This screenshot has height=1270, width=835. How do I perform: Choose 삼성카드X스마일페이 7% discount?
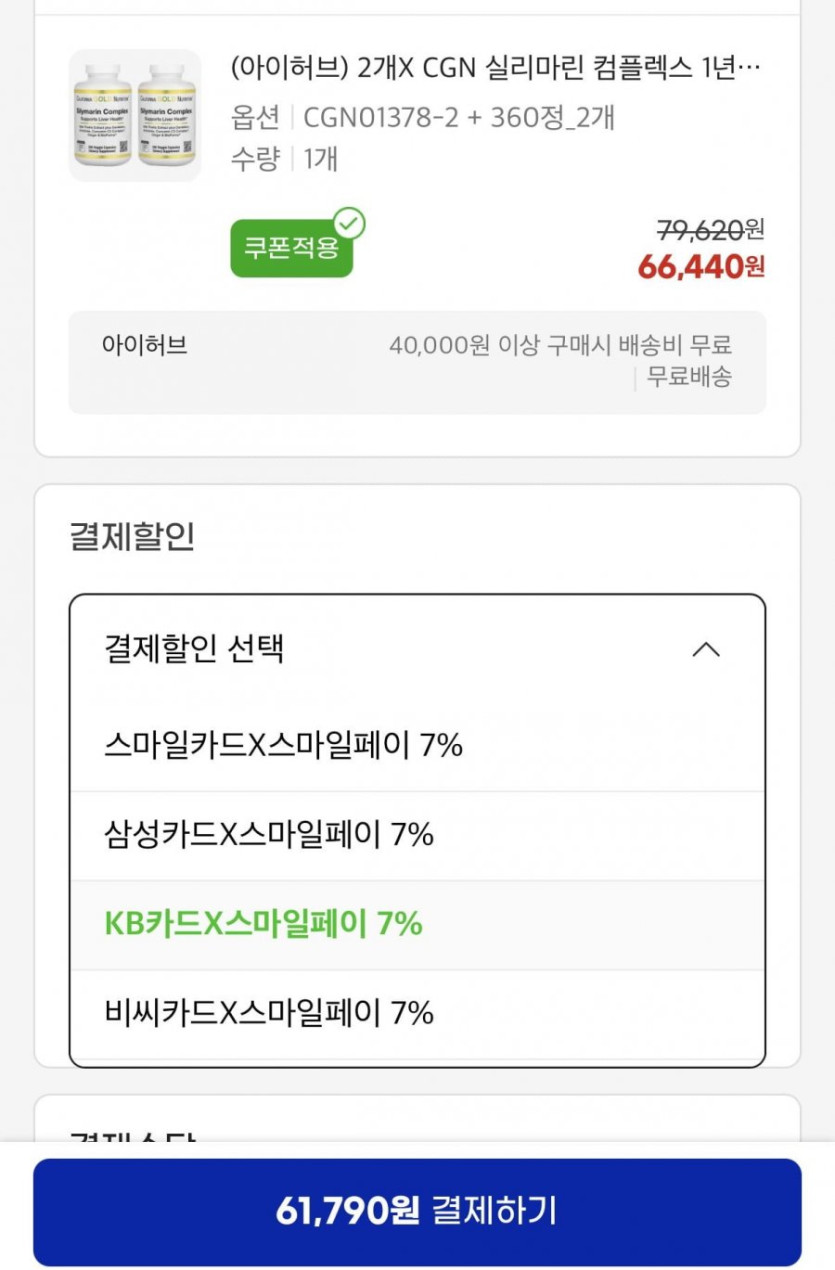(x=269, y=834)
